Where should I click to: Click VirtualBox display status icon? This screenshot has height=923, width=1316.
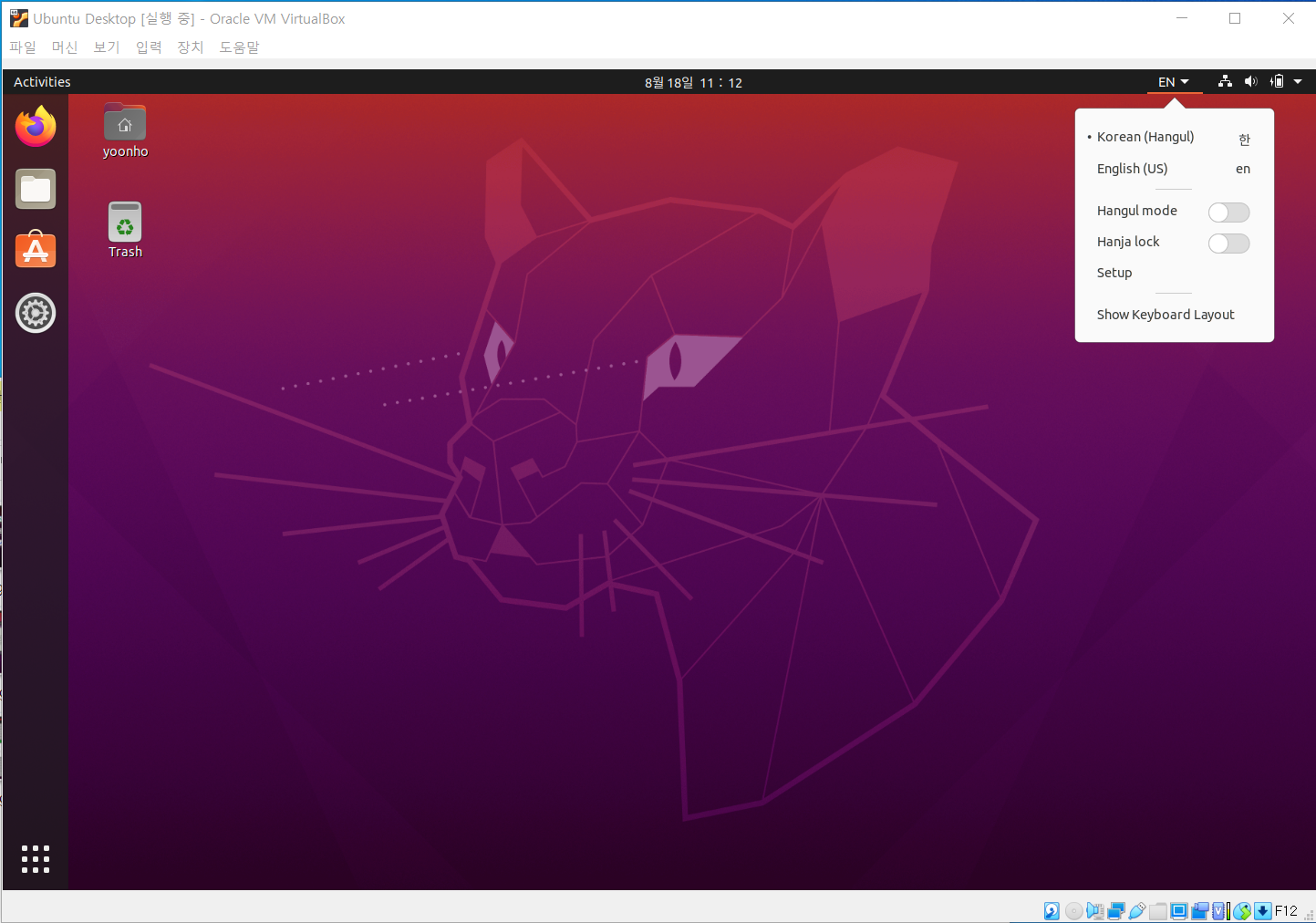pyautogui.click(x=1179, y=910)
